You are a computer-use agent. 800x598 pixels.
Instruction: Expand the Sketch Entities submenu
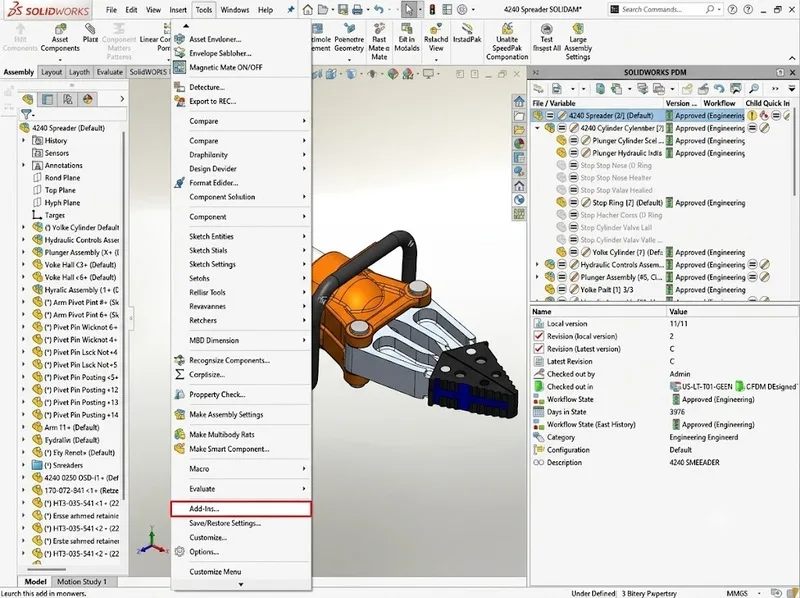[240, 236]
